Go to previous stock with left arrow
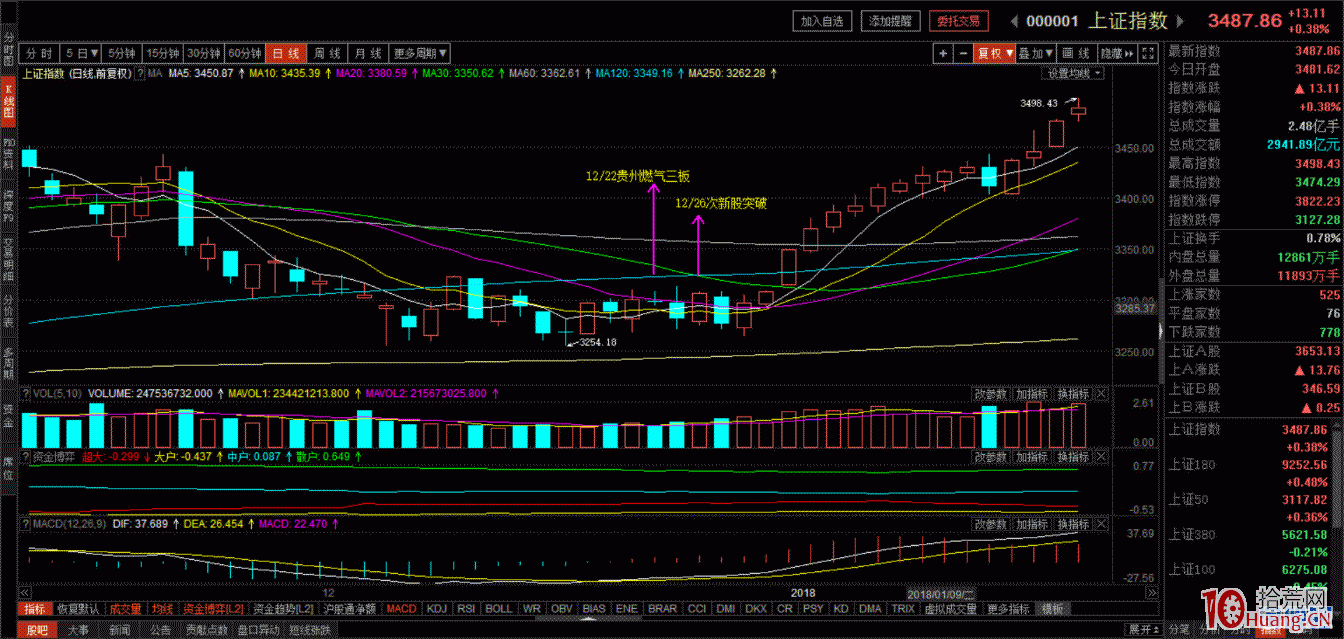The image size is (1344, 639). 1014,21
